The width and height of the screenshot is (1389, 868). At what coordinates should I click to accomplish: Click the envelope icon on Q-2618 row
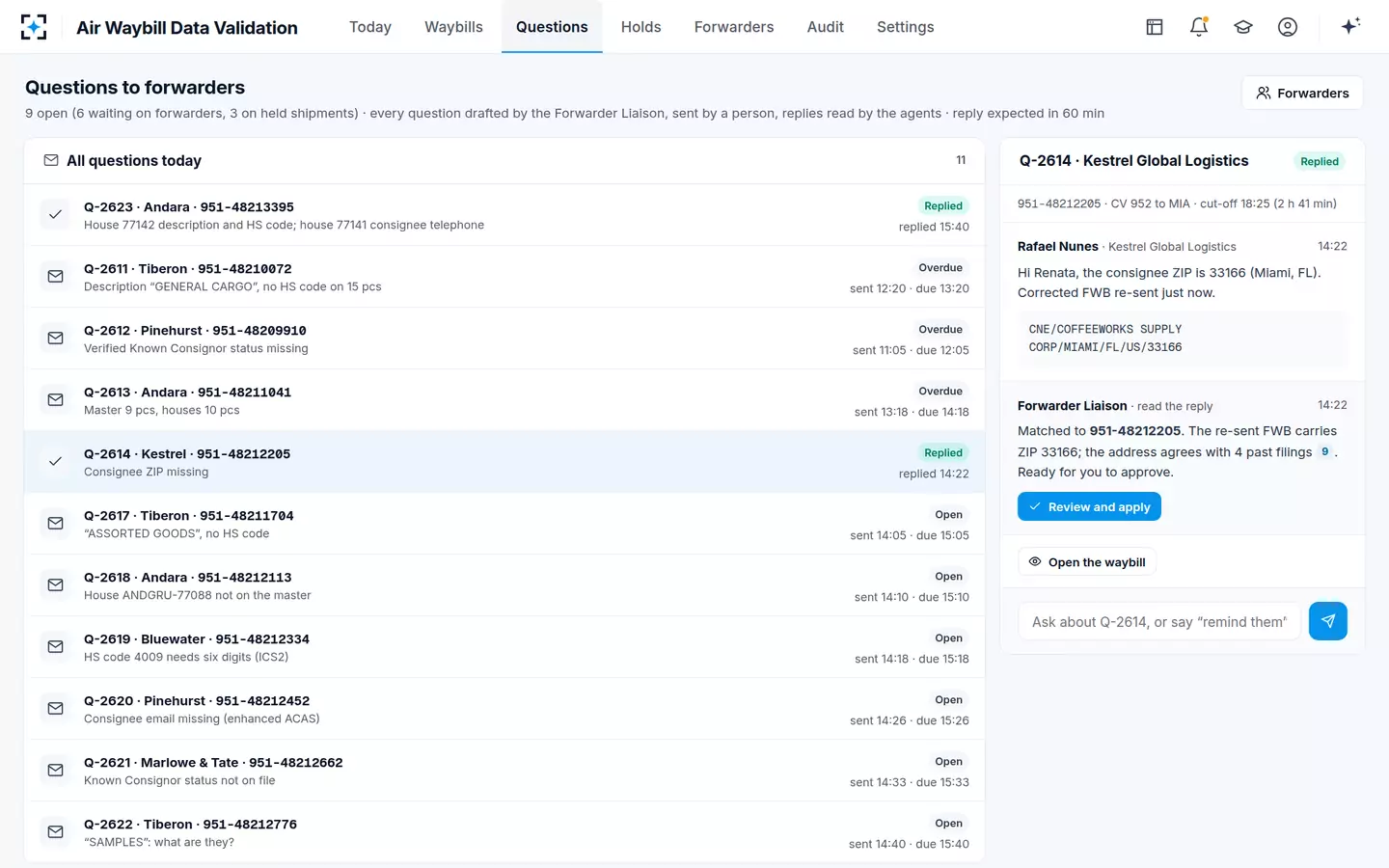[56, 585]
